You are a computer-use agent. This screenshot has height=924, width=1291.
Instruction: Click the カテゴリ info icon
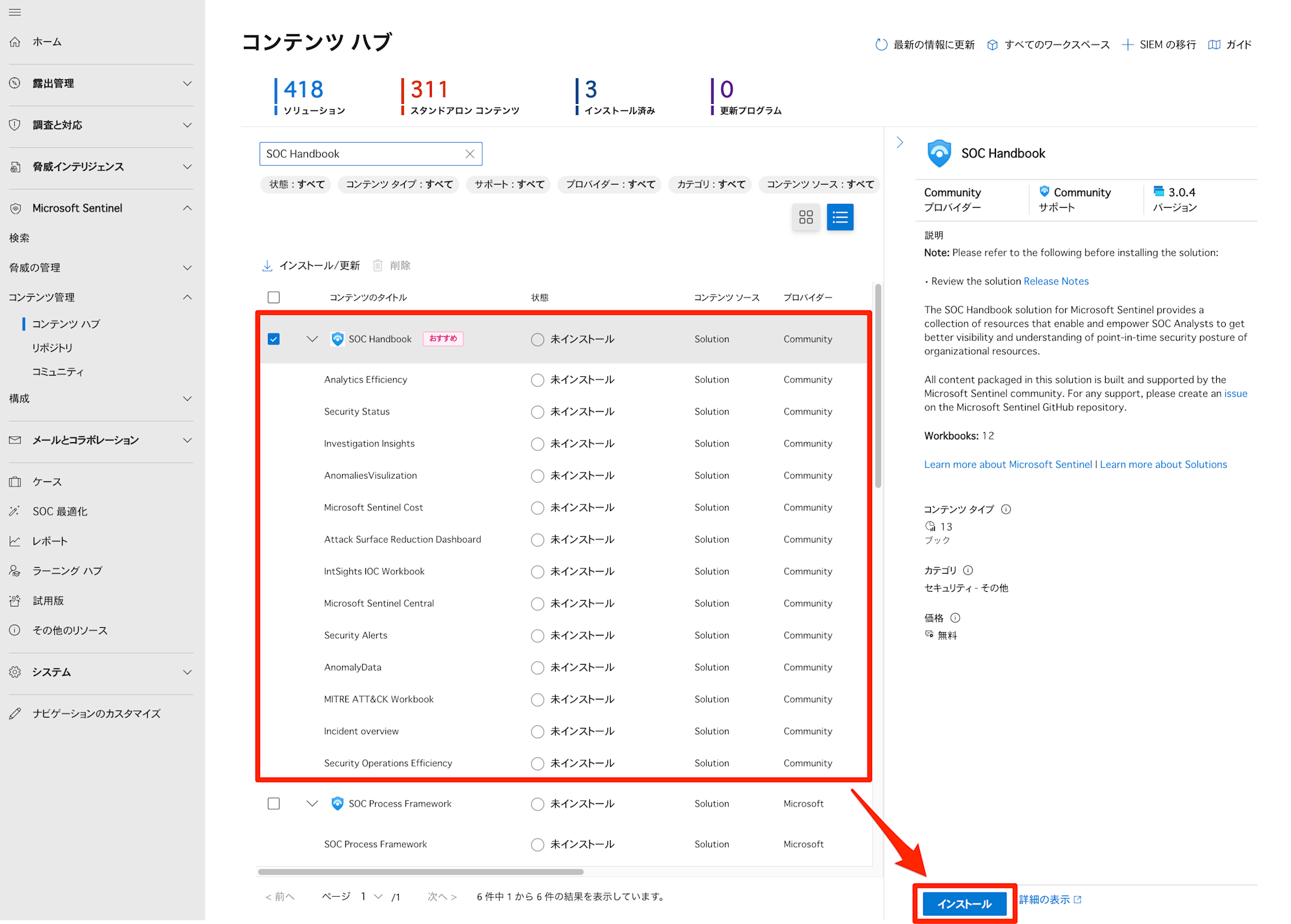(968, 570)
